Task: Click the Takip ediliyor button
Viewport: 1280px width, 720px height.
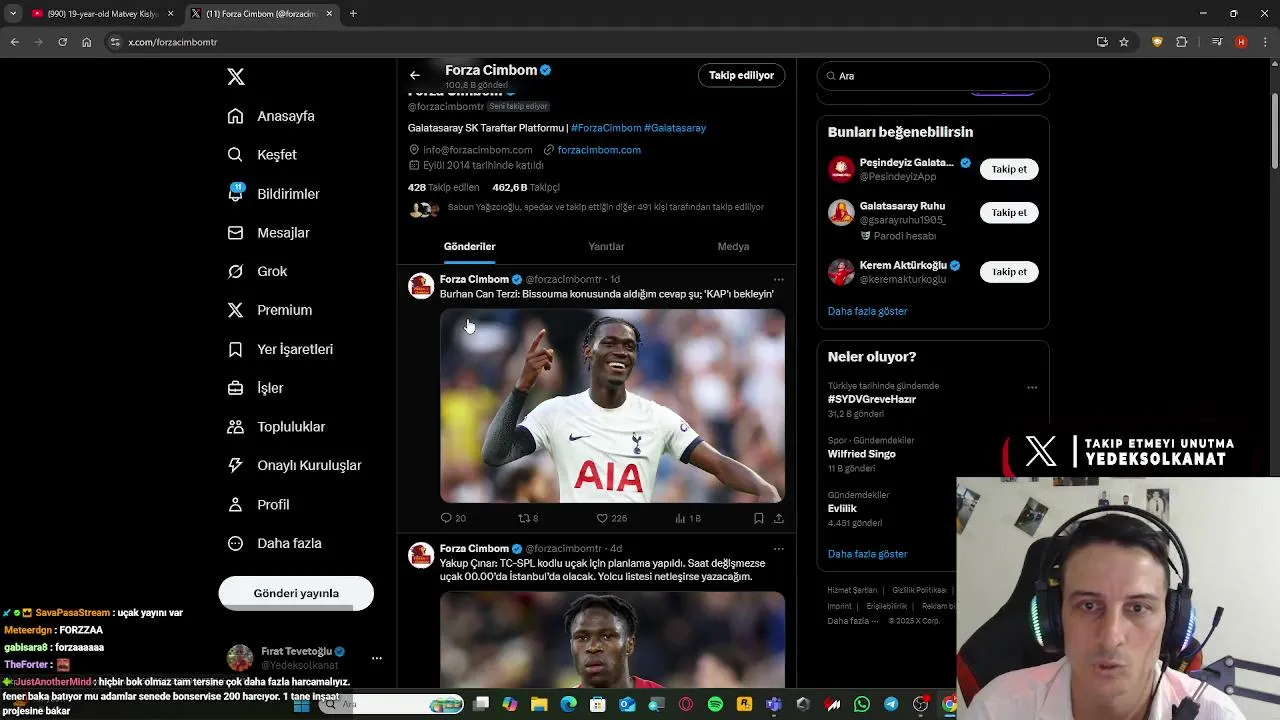Action: [x=741, y=75]
